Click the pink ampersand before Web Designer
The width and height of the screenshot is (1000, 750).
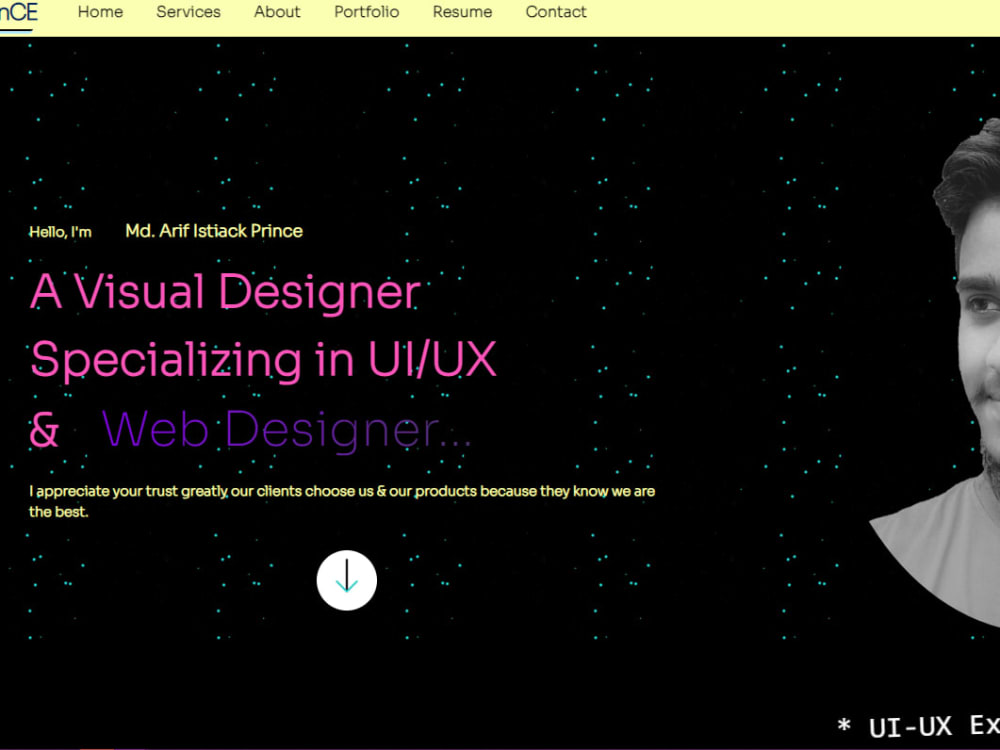click(44, 430)
